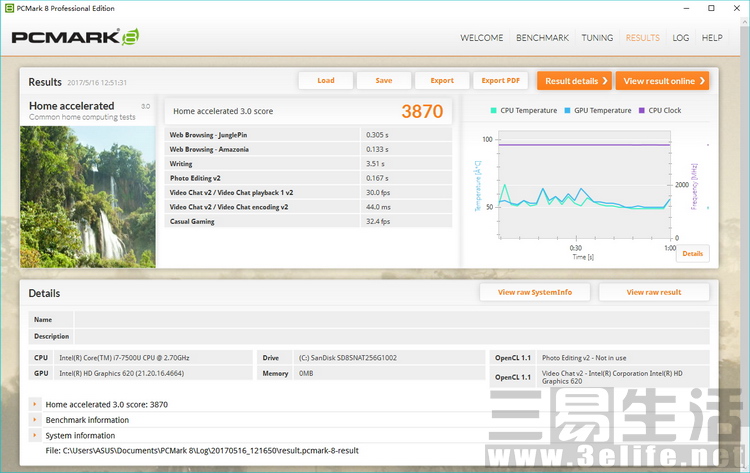Click View raw SystemInfo
This screenshot has height=473, width=750.
[535, 292]
